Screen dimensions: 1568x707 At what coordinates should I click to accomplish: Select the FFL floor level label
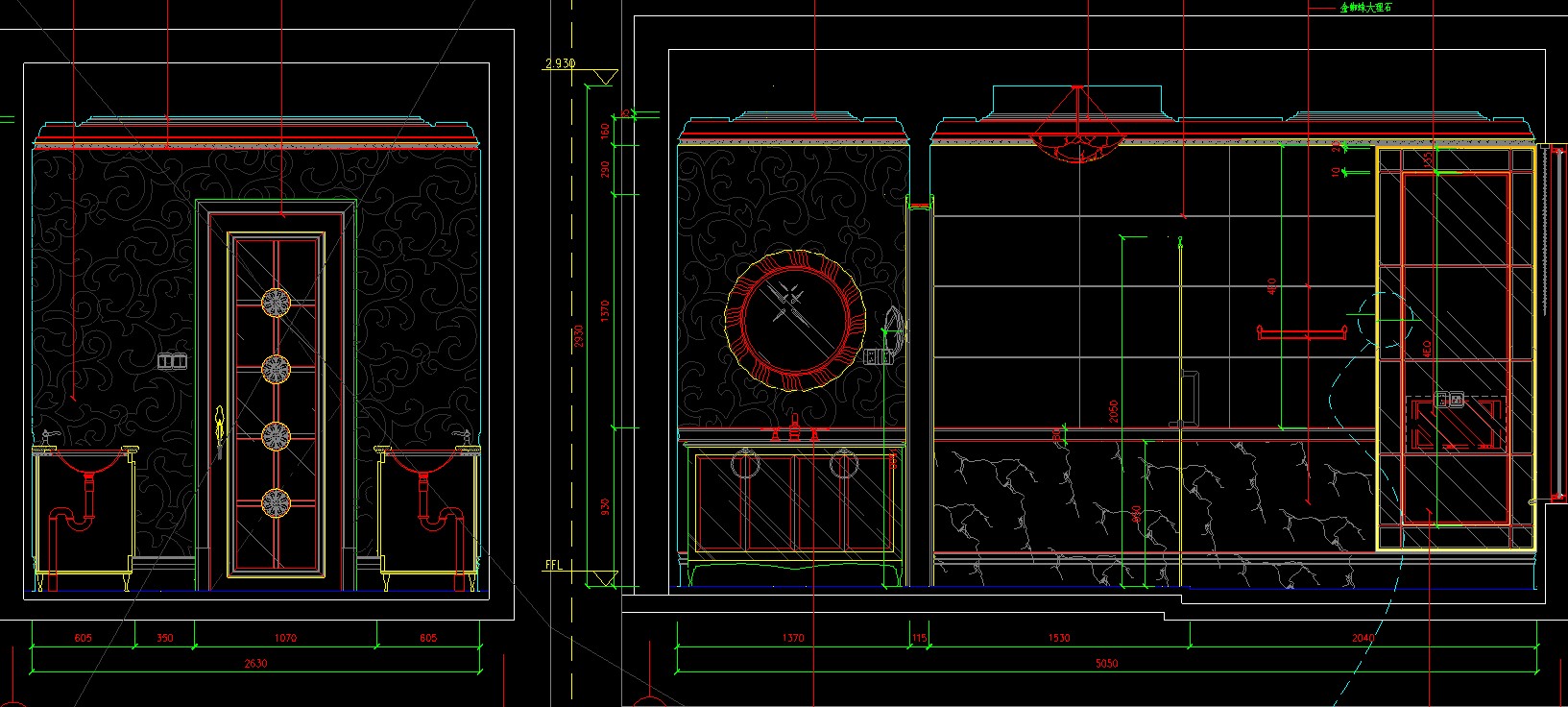[x=553, y=566]
